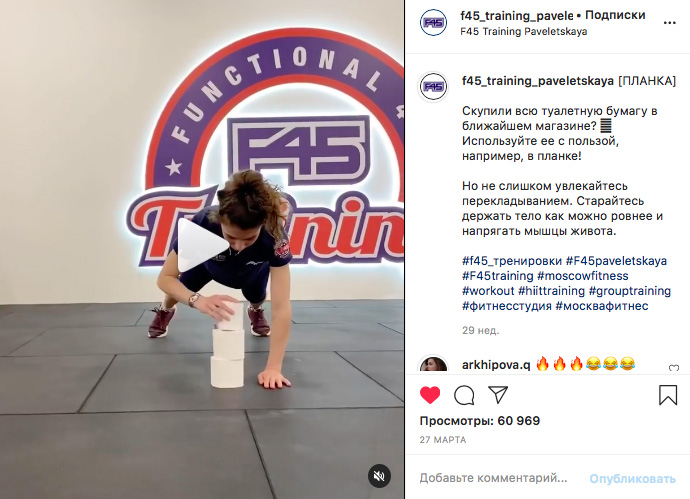
Task: Open F45 Training Paveletskaya location
Action: [x=524, y=32]
